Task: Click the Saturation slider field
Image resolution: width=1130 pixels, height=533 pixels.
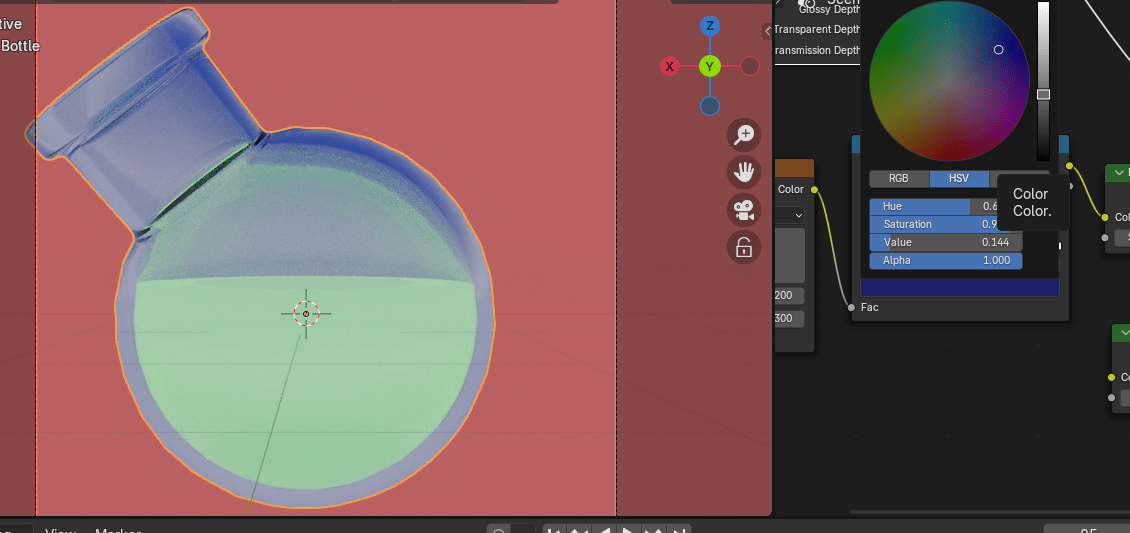Action: point(945,225)
